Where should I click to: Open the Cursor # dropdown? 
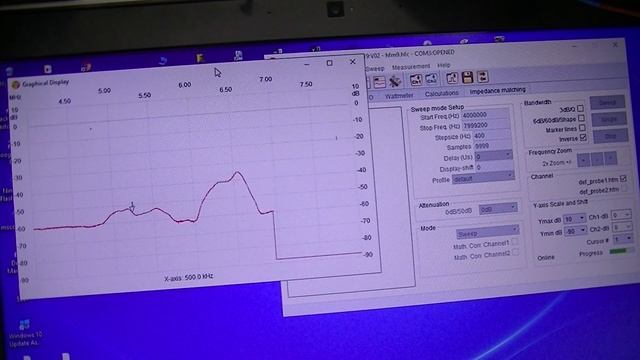coord(623,239)
